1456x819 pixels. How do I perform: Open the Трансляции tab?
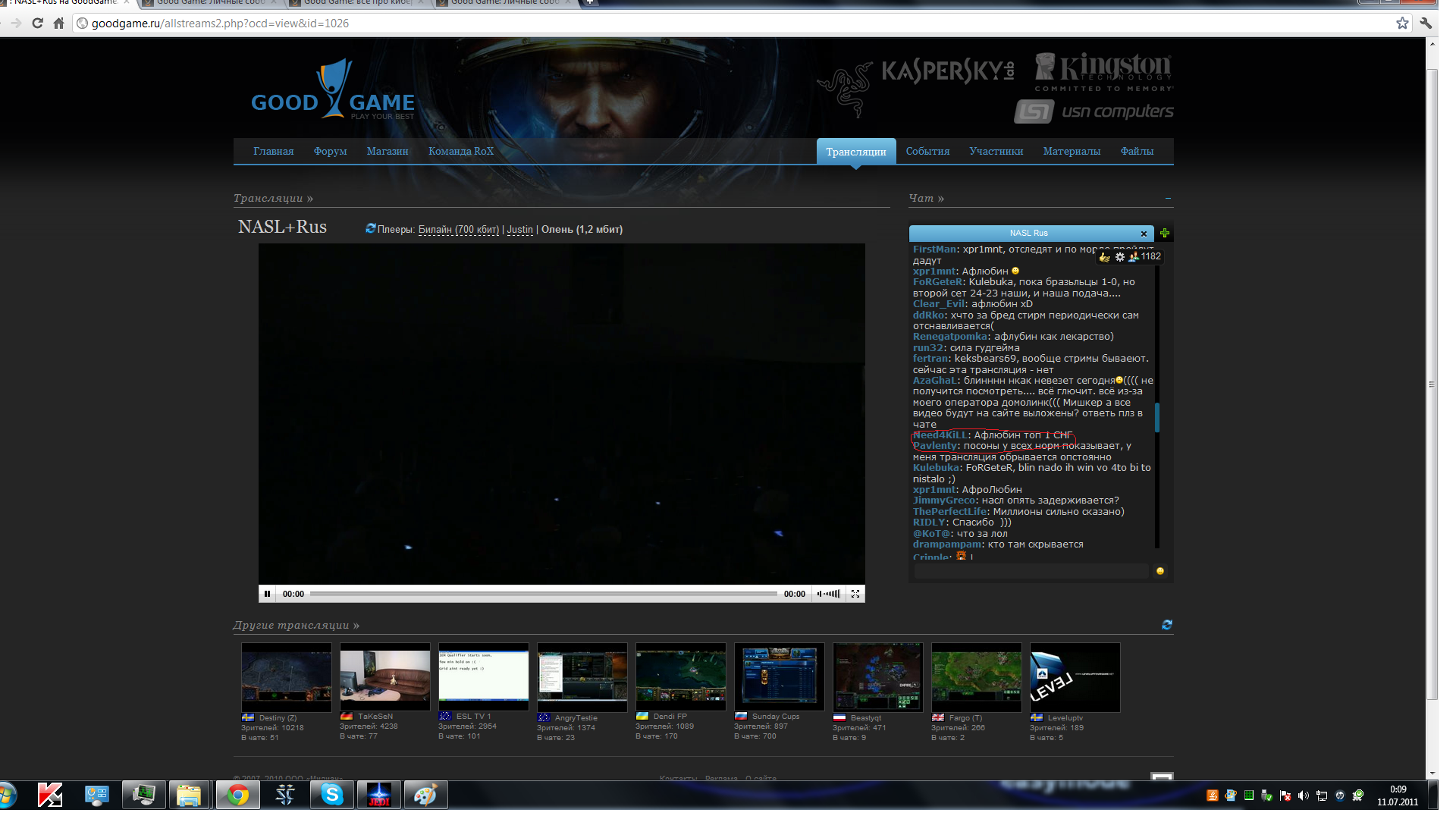pos(855,152)
